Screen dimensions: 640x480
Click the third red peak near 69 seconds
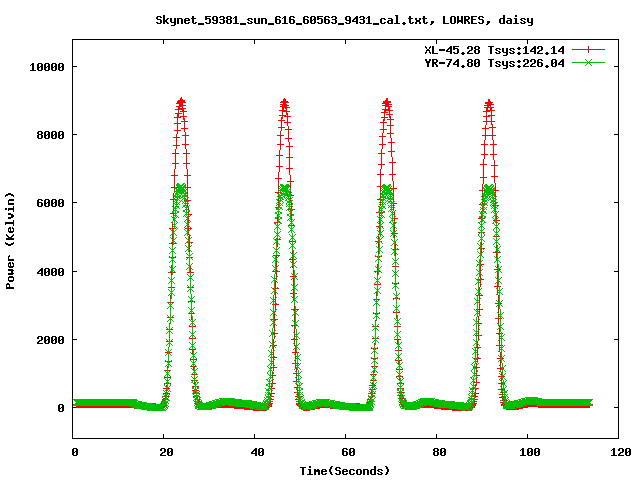[387, 102]
